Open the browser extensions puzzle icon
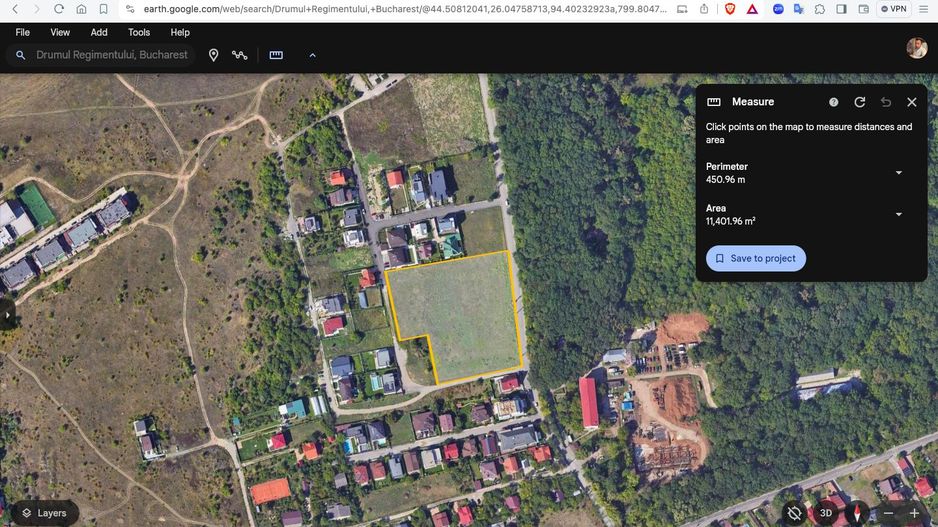The image size is (938, 527). (x=820, y=9)
